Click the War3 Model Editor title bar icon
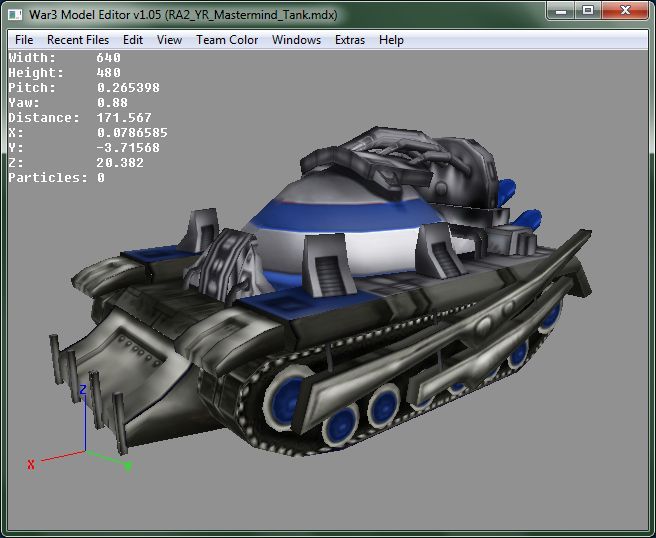Viewport: 656px width, 538px height. pyautogui.click(x=15, y=15)
